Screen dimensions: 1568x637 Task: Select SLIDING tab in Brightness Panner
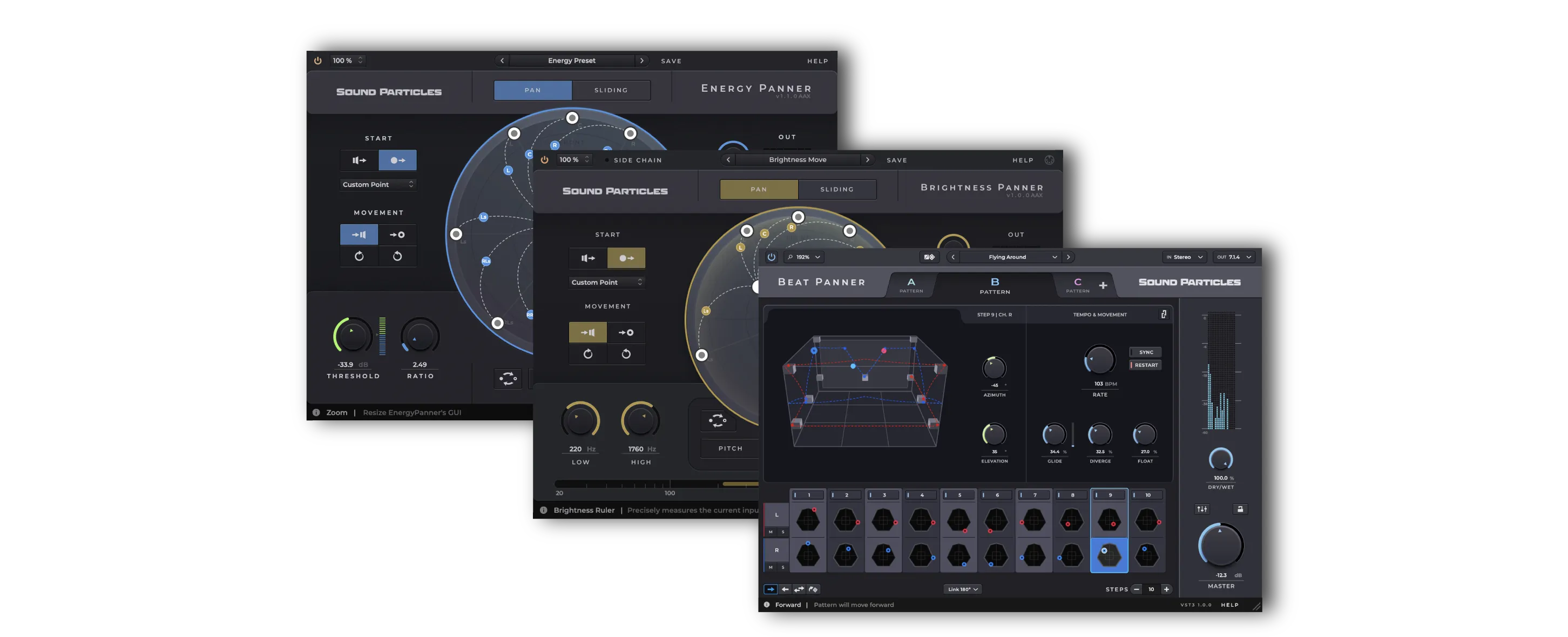point(837,190)
